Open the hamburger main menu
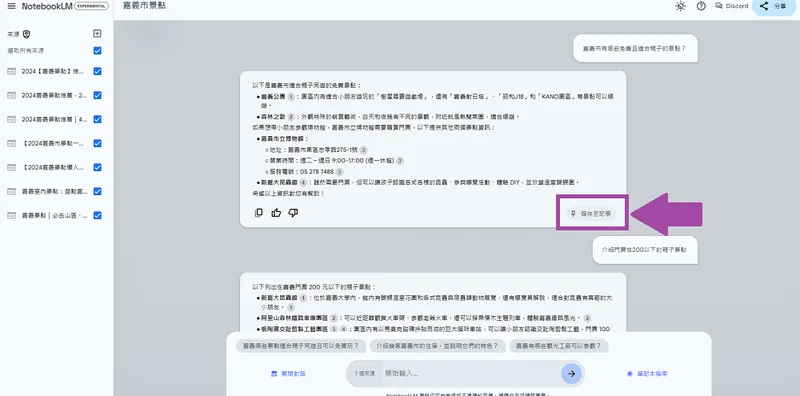 click(11, 7)
